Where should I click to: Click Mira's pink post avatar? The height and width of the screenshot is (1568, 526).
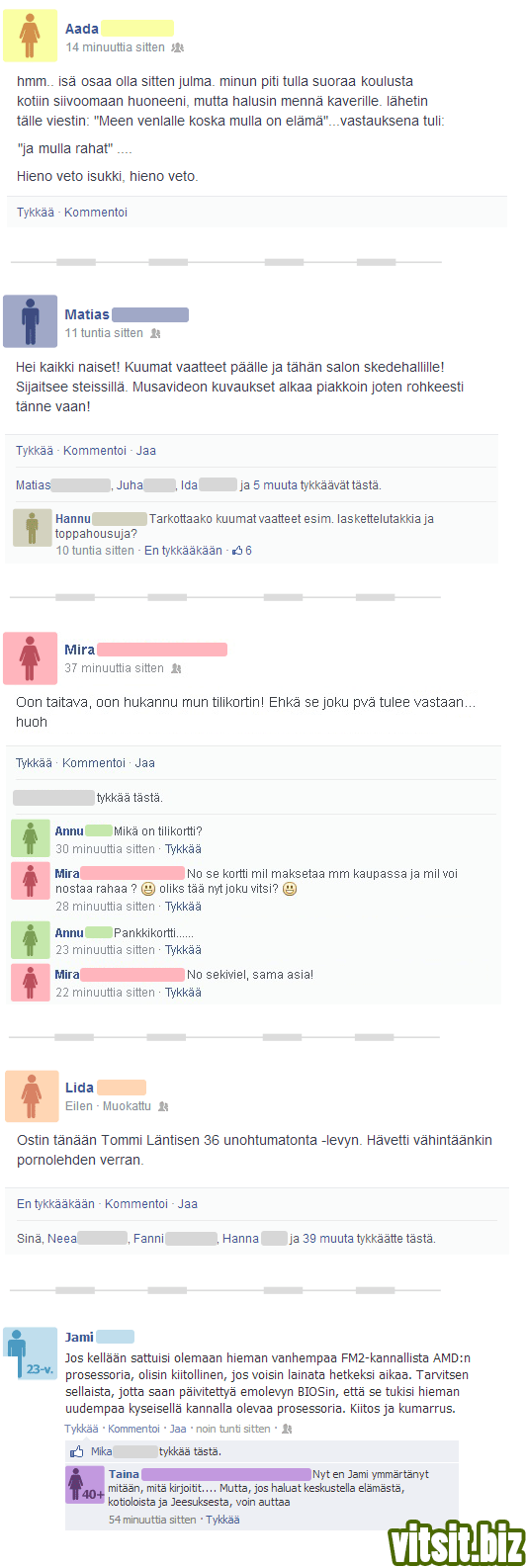click(31, 657)
